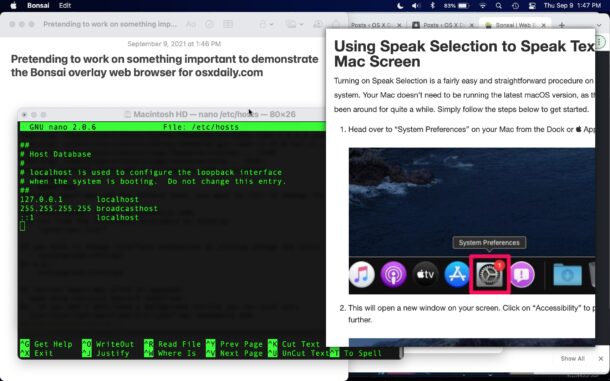Close the first 'Posts < OS X D...' tab
The image size is (610, 381).
399,25
